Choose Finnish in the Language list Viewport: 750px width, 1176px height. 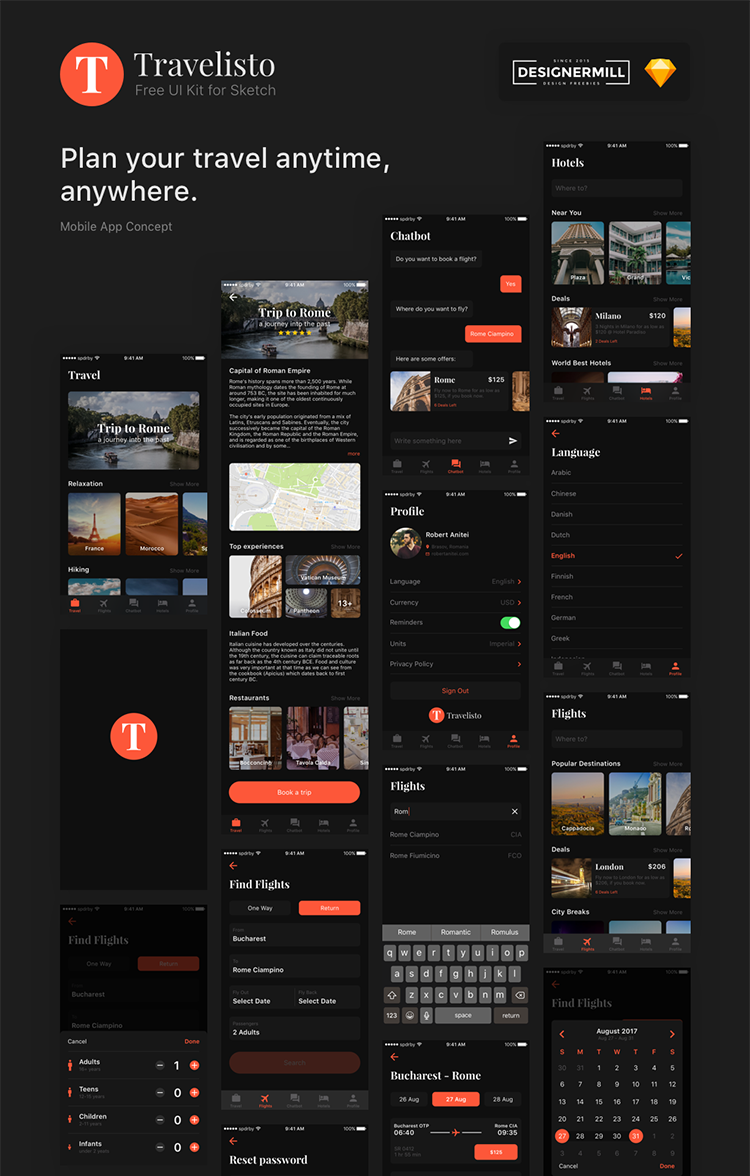click(563, 576)
